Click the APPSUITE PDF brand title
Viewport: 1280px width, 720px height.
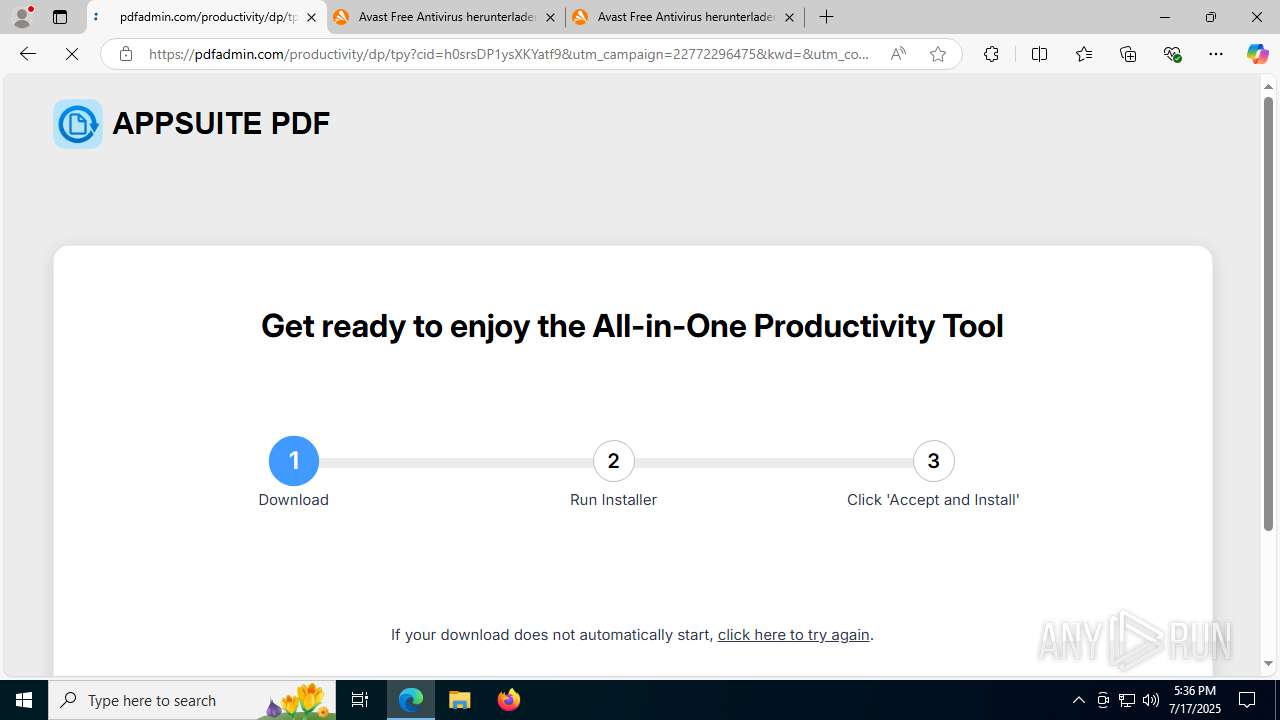click(221, 123)
